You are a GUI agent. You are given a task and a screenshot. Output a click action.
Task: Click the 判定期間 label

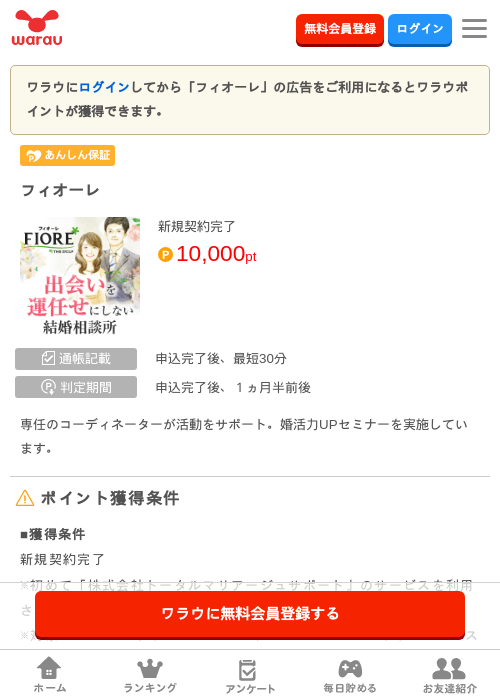click(76, 387)
